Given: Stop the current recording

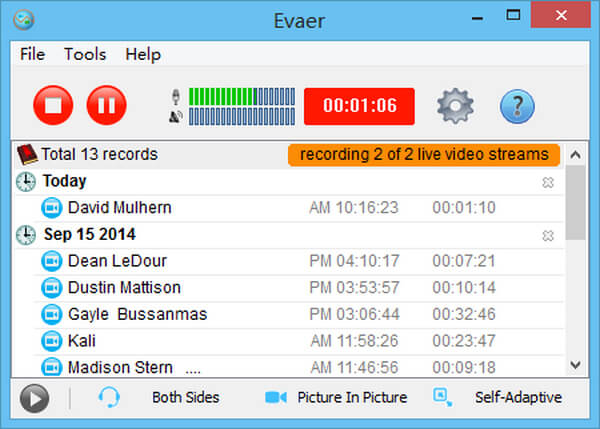Looking at the screenshot, I should pos(53,105).
